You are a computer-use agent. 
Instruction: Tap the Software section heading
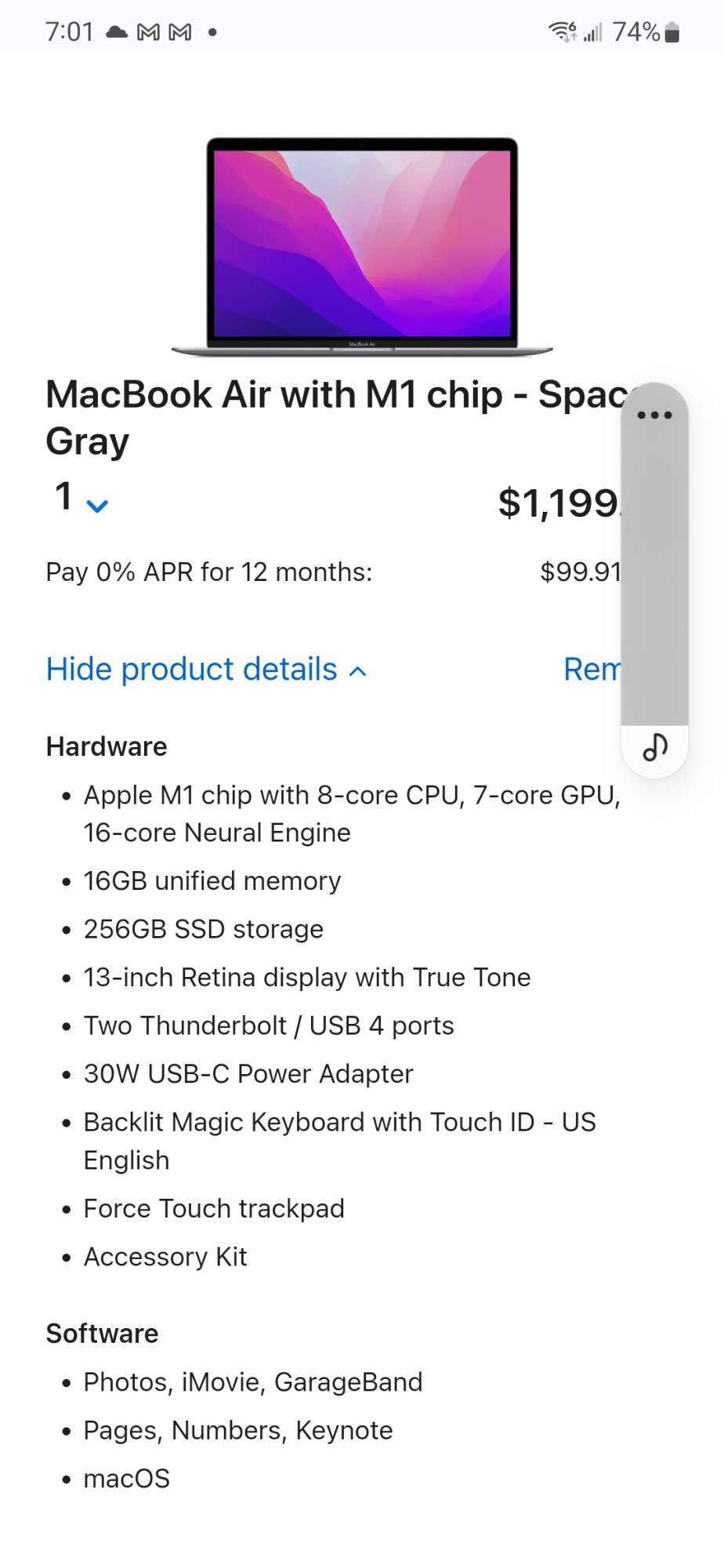103,1333
